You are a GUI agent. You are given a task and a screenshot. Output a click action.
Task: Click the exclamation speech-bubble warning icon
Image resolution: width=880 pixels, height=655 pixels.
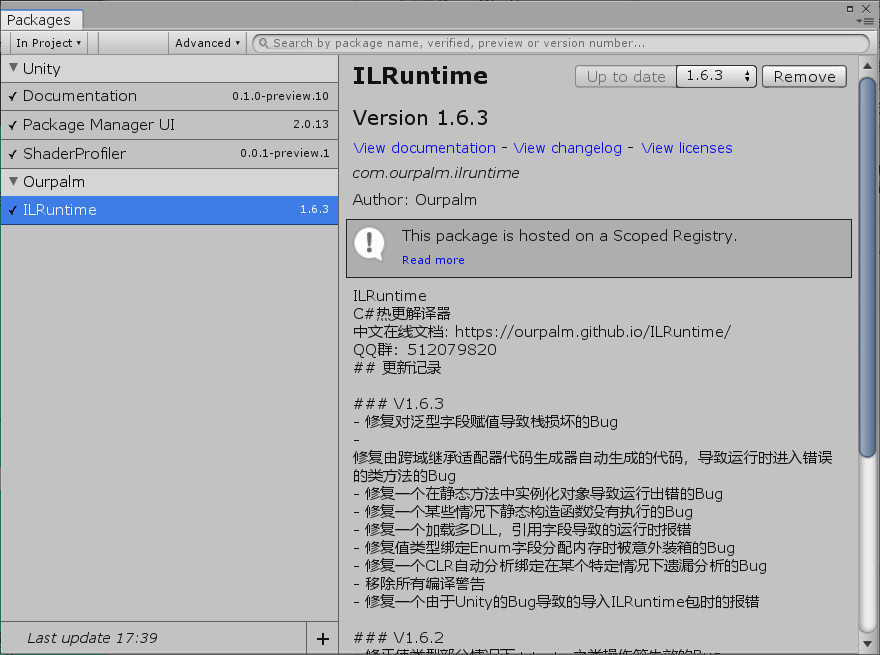click(x=369, y=244)
